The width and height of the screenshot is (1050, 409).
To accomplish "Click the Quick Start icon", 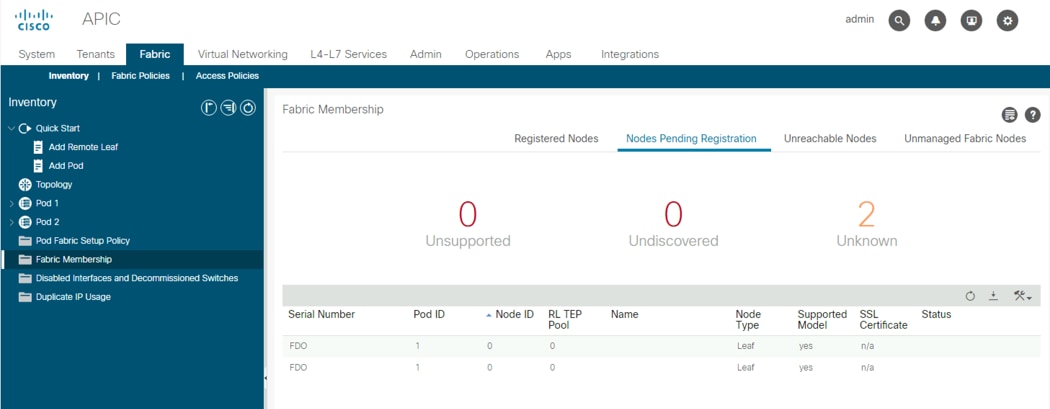I will pos(25,129).
